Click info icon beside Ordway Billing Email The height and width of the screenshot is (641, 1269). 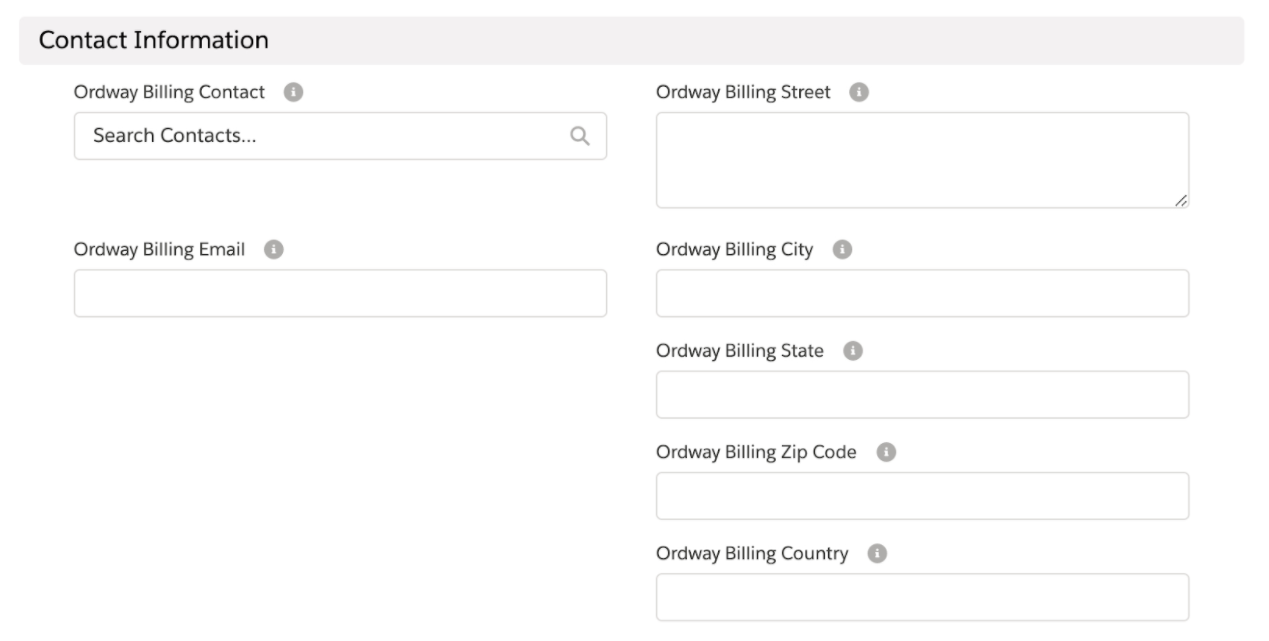click(x=273, y=250)
